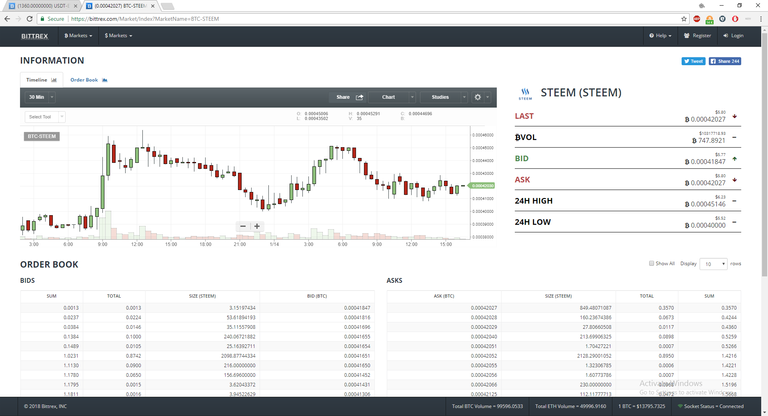Open the red AdBlock extension icon
This screenshot has width=768, height=416.
(696, 19)
